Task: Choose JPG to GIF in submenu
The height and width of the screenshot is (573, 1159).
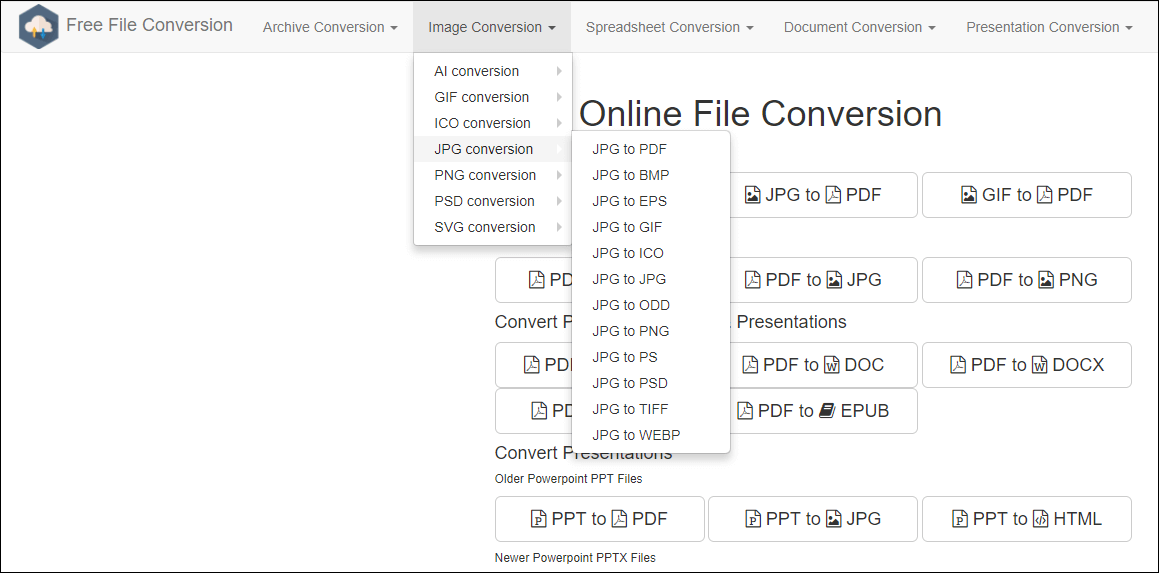Action: pyautogui.click(x=650, y=227)
